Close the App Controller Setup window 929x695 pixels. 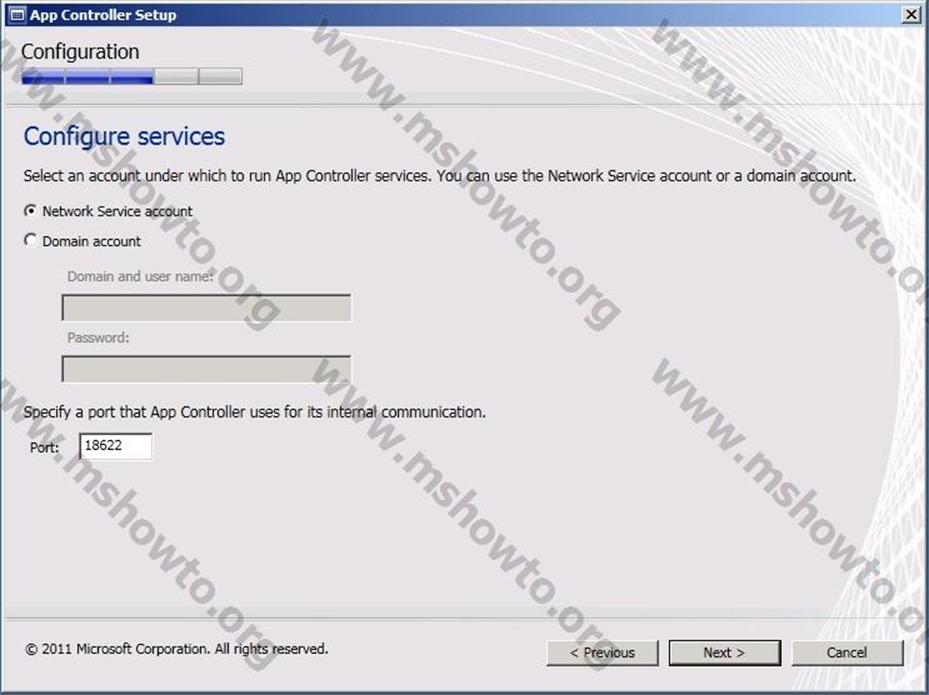pos(911,14)
